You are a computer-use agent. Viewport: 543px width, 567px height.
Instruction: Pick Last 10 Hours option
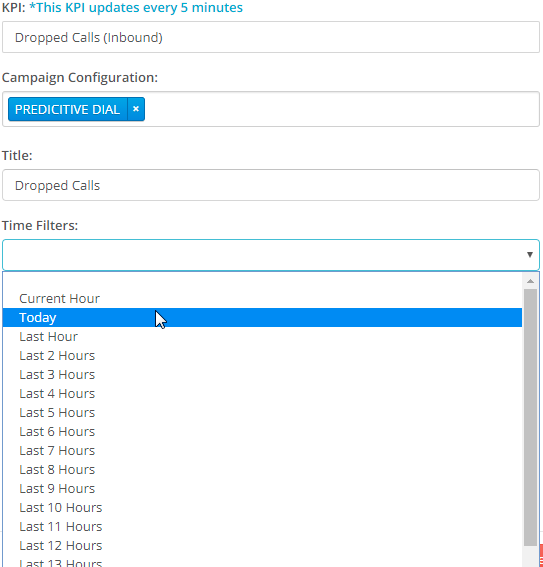pos(262,507)
